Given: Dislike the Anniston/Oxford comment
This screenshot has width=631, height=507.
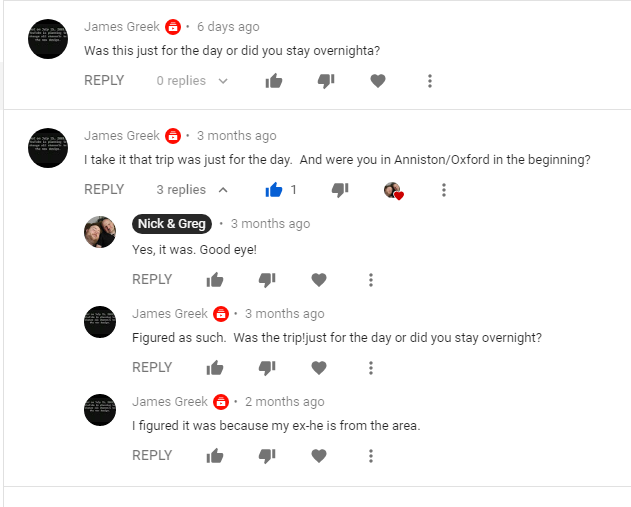Looking at the screenshot, I should pyautogui.click(x=340, y=189).
